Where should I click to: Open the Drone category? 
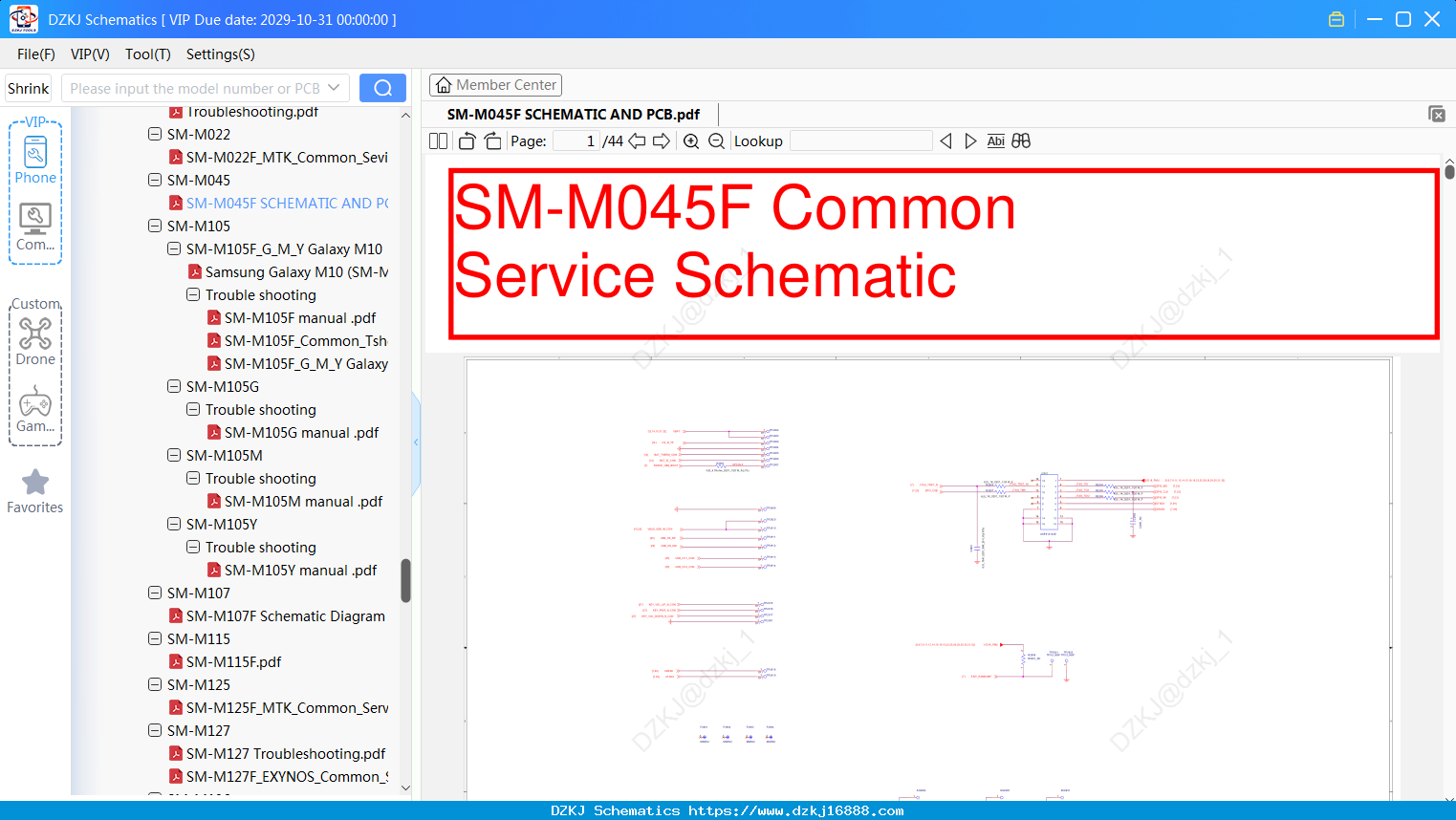click(35, 341)
